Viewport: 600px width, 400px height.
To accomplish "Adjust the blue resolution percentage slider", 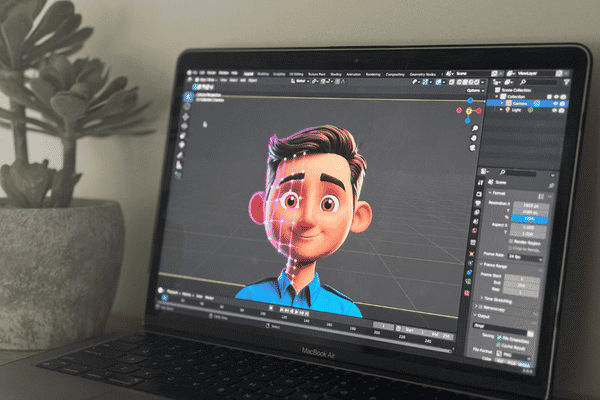I will [530, 219].
